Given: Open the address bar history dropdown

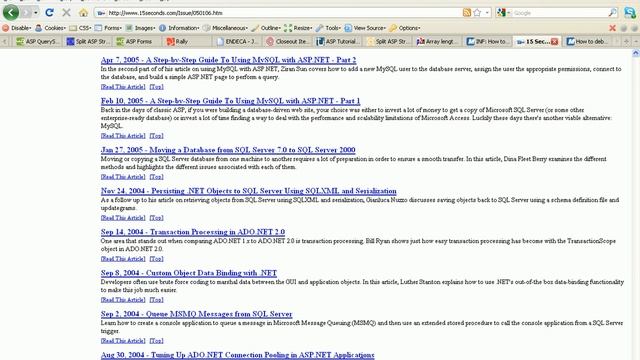Looking at the screenshot, I should pos(487,13).
